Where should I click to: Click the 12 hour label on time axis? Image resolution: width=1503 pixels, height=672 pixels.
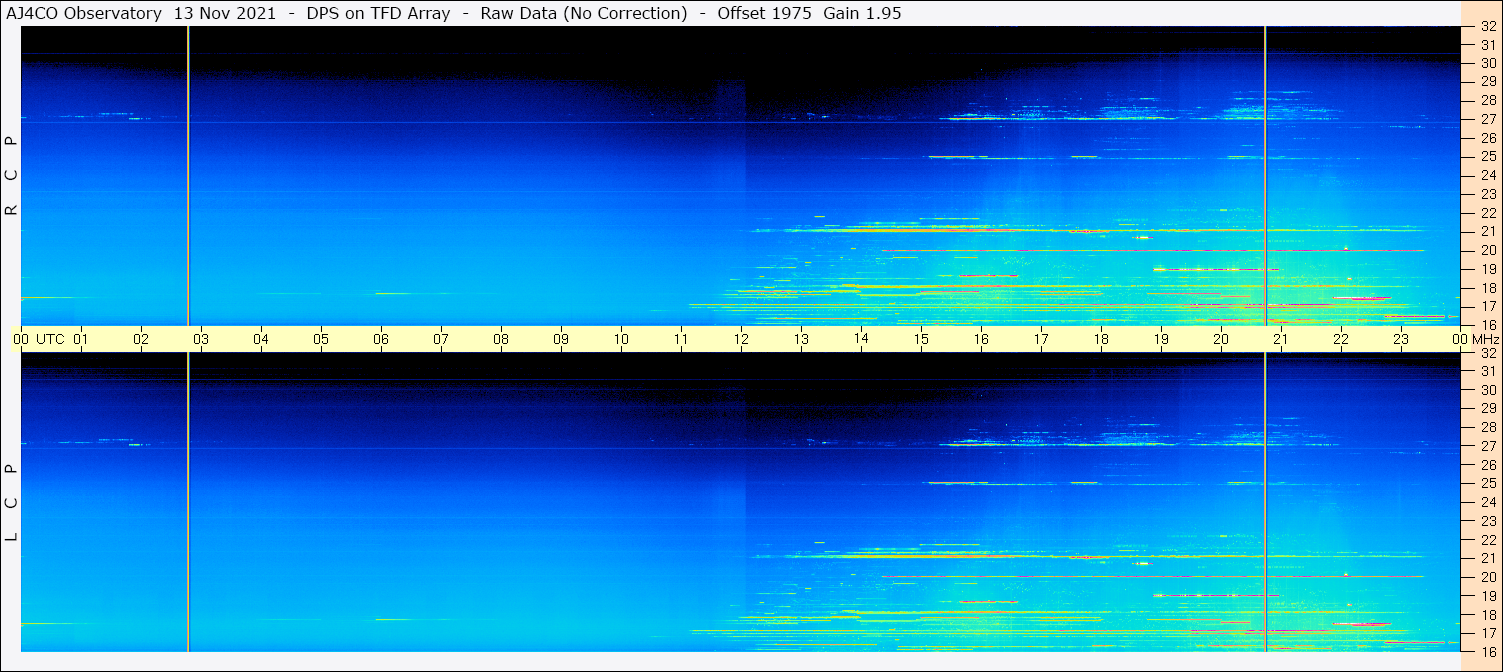point(741,339)
